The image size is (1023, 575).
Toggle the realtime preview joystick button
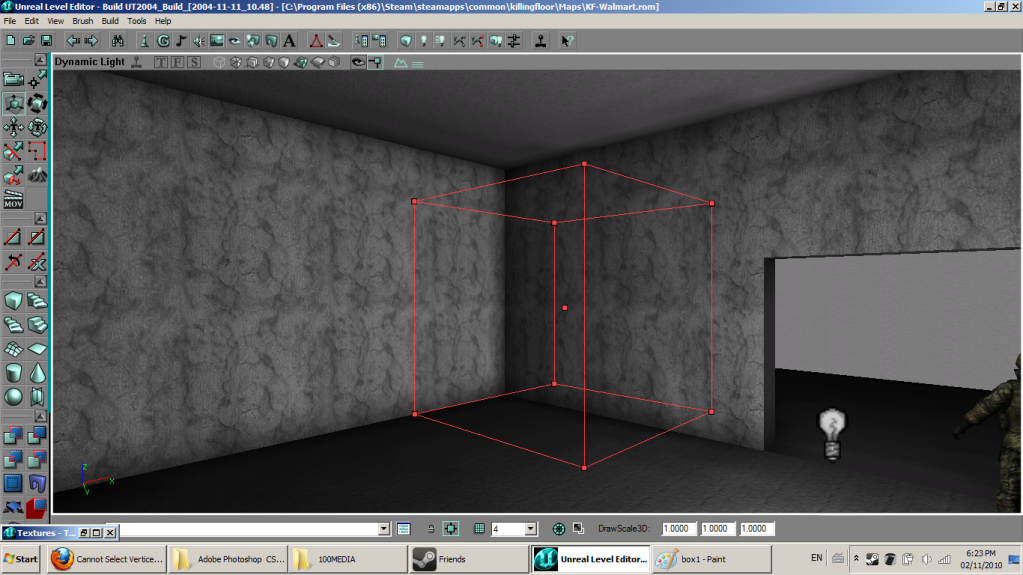tap(137, 62)
